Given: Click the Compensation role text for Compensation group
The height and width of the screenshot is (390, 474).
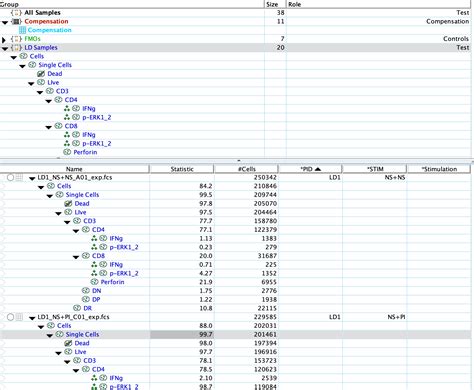Looking at the screenshot, I should [x=448, y=21].
